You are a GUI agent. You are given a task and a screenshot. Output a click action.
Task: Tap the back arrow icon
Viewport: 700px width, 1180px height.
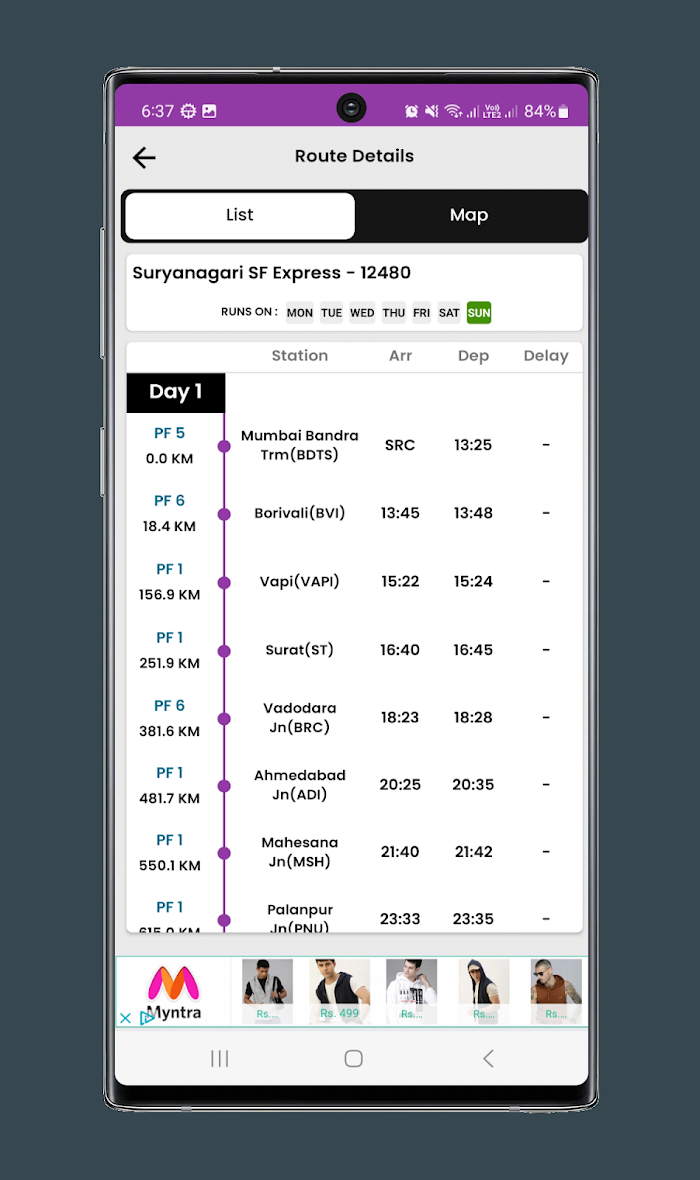pyautogui.click(x=144, y=157)
